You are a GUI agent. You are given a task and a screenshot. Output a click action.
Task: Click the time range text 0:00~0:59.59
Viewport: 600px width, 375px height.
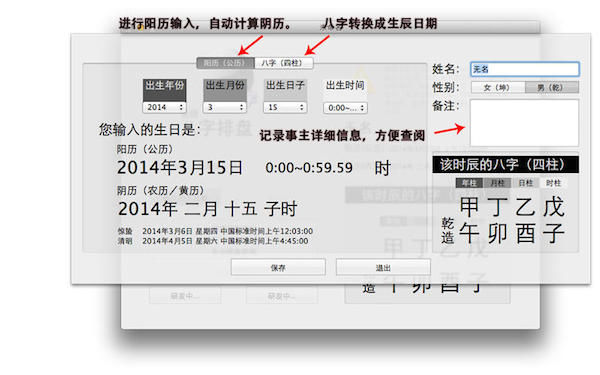(x=309, y=168)
